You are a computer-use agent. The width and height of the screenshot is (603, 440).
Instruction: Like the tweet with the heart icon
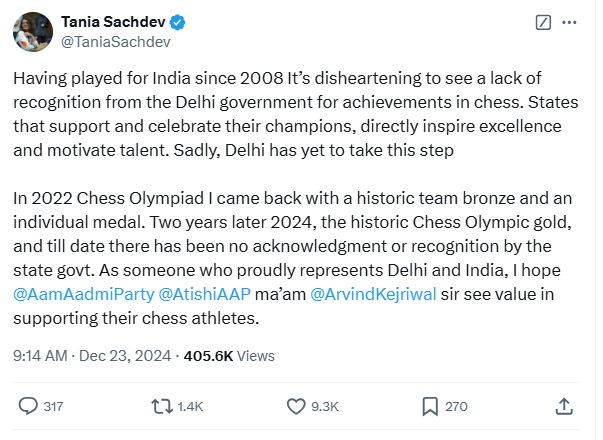(x=295, y=406)
